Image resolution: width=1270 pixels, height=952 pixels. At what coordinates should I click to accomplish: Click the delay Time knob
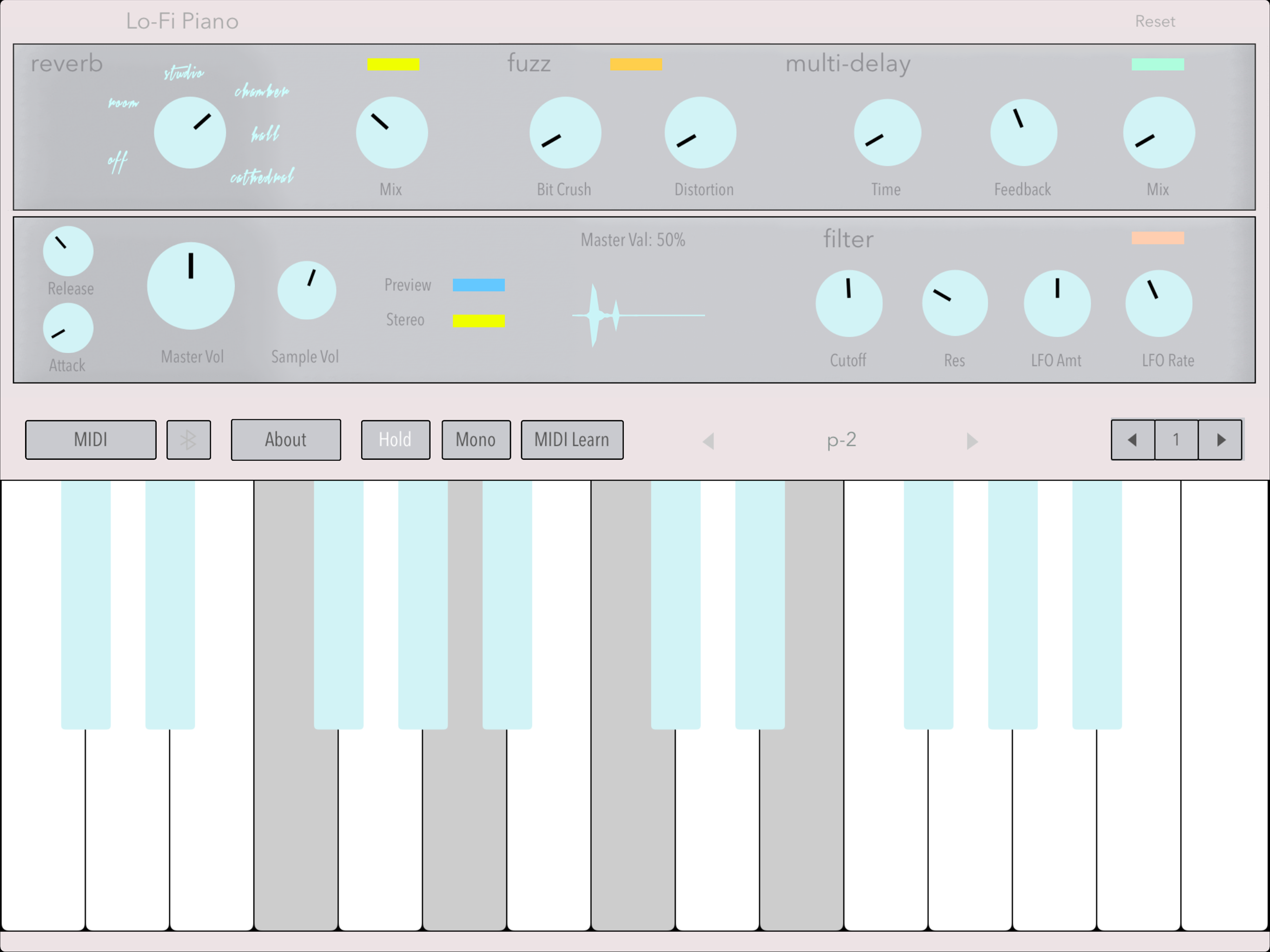(x=887, y=132)
